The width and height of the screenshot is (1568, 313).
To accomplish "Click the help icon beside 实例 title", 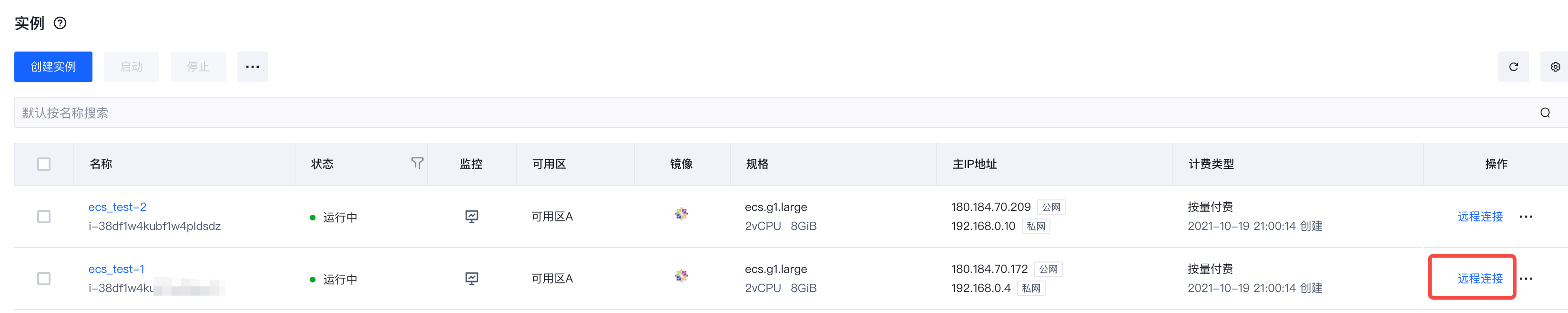I will point(60,23).
